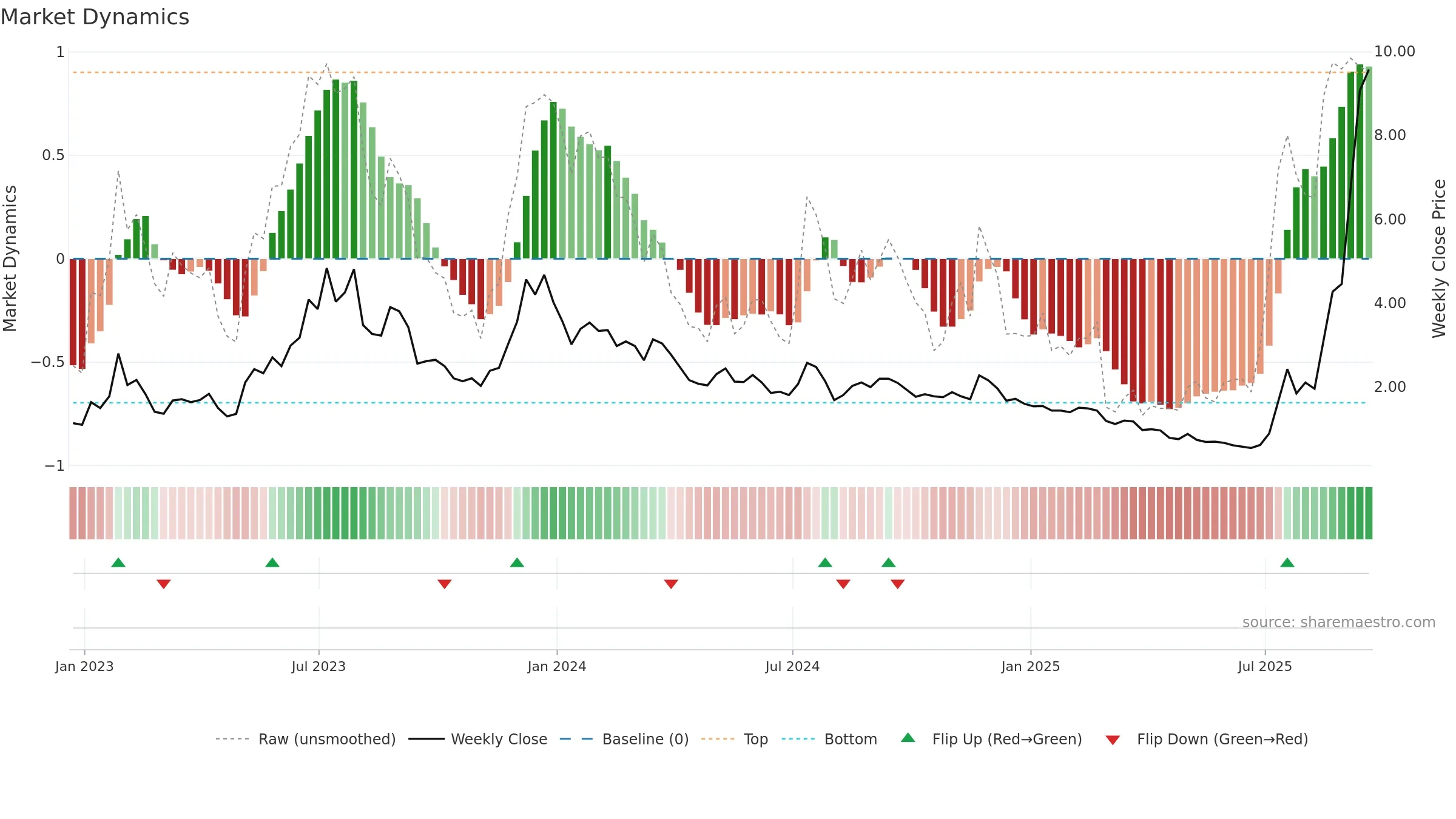Image resolution: width=1456 pixels, height=819 pixels.
Task: Click the green flip-up triangle in late May 2023
Action: pyautogui.click(x=272, y=562)
